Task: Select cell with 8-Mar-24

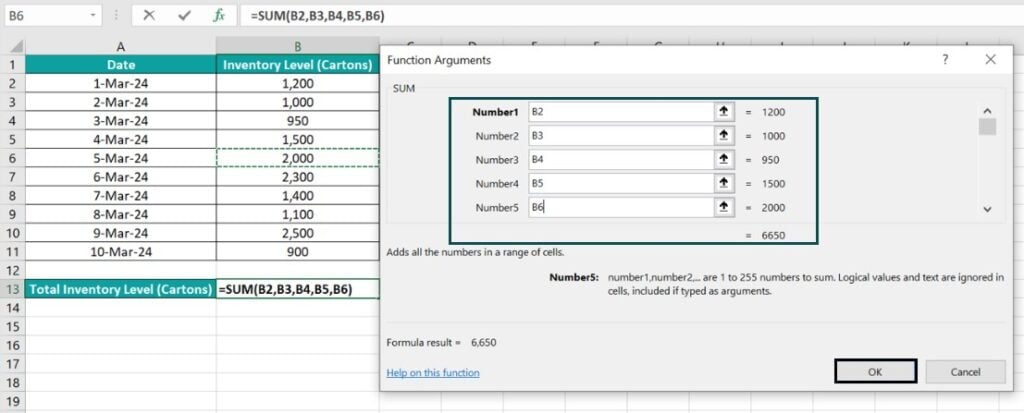Action: pyautogui.click(x=121, y=214)
